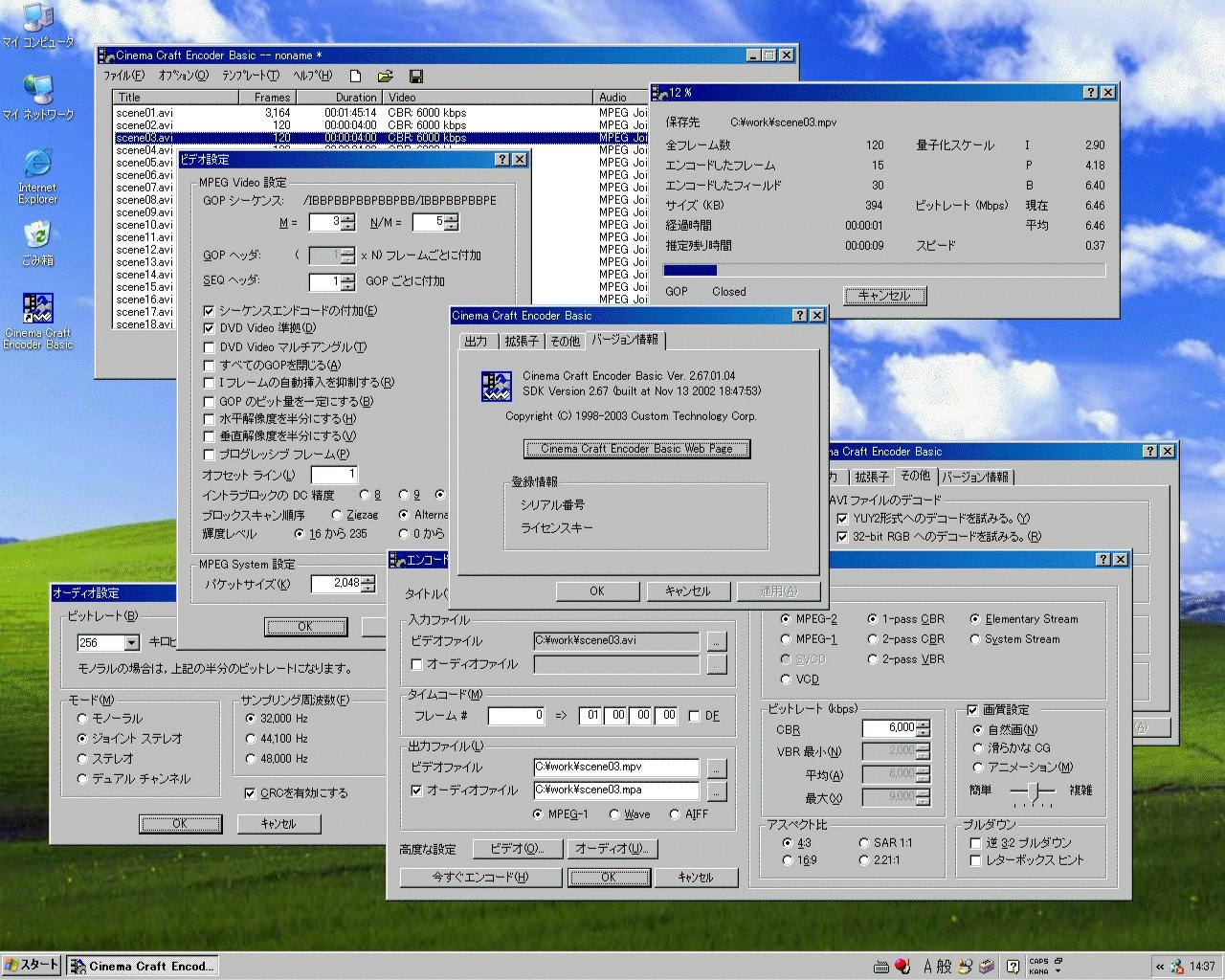Click the language bar help icon
This screenshot has width=1225, height=980.
(1012, 967)
